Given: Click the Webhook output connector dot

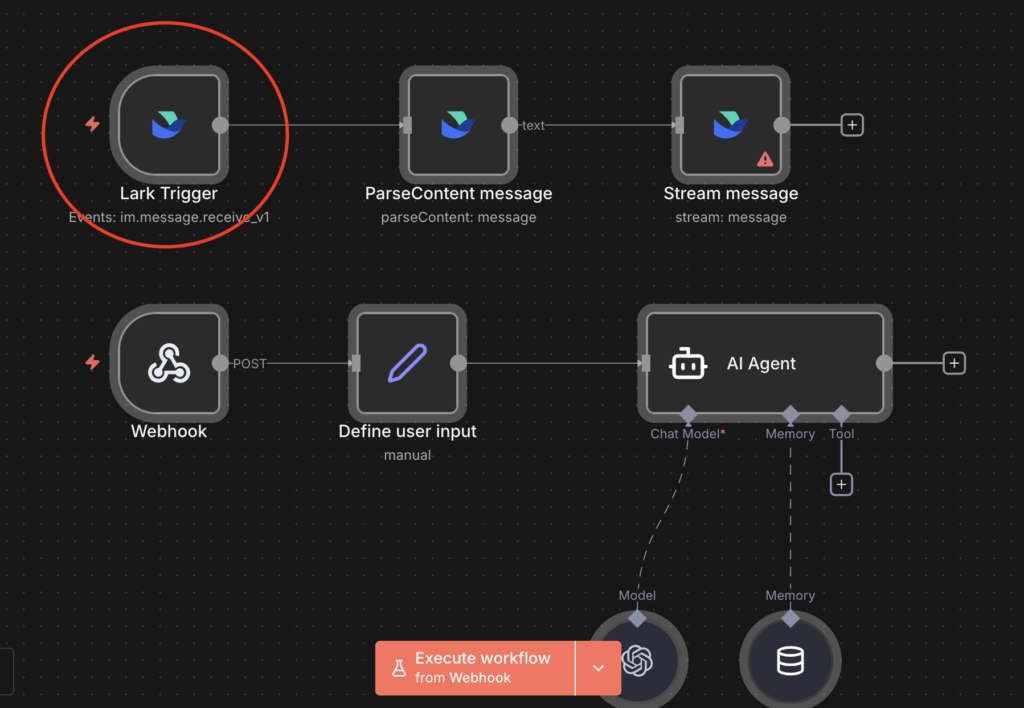Looking at the screenshot, I should pos(221,363).
